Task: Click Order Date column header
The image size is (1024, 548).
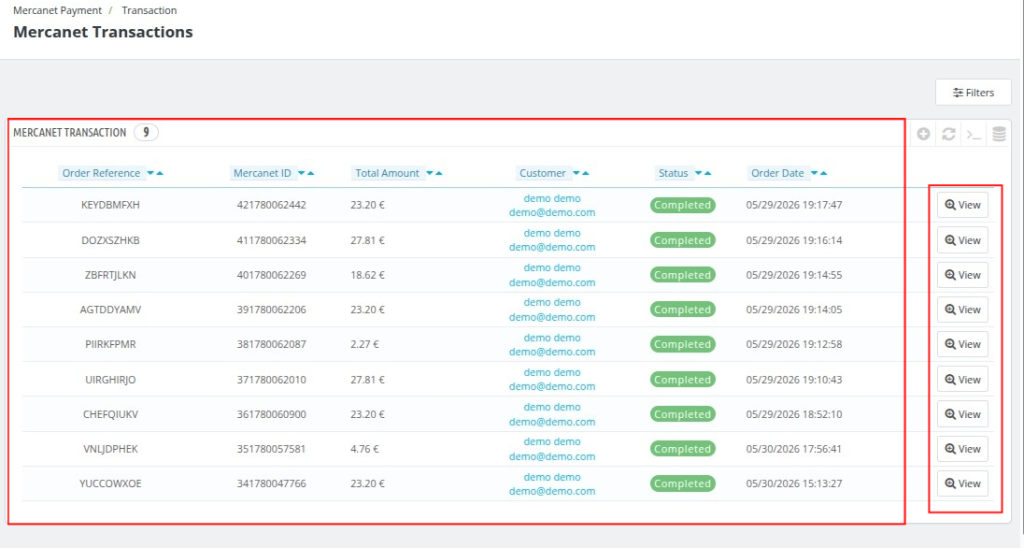Action: 777,173
